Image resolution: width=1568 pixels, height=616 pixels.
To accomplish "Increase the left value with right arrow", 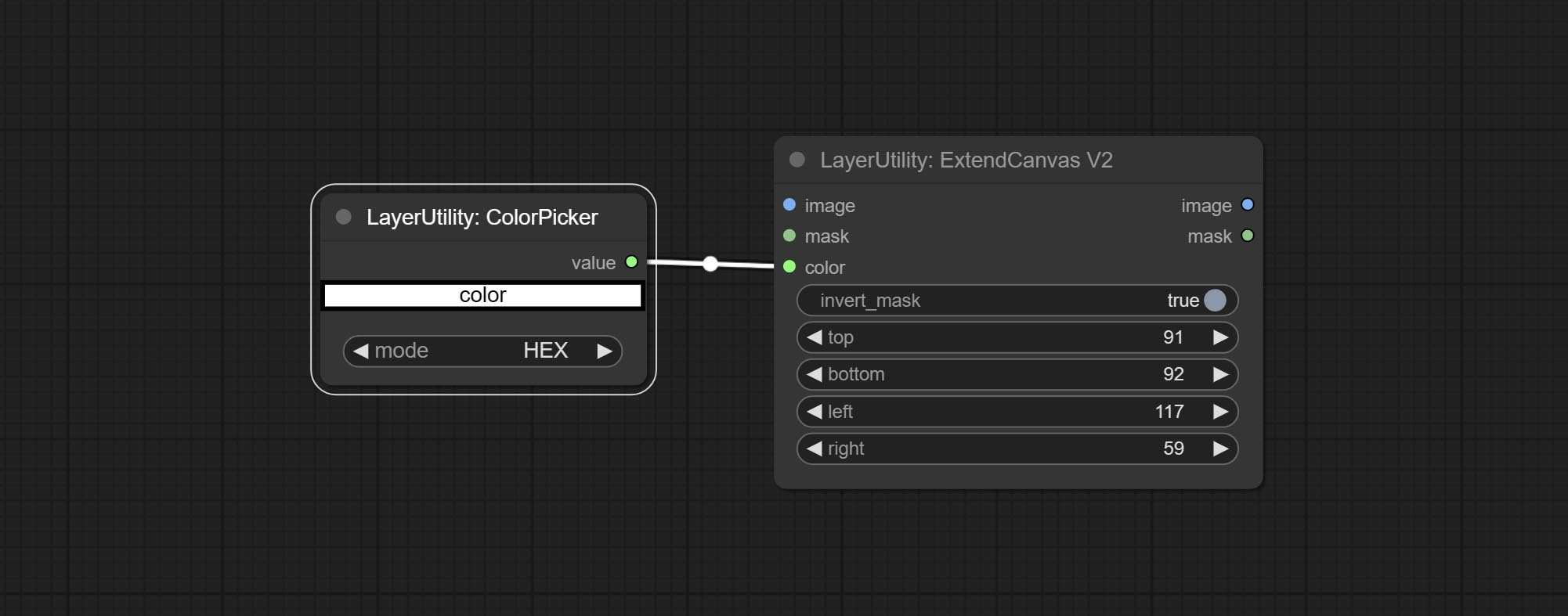I will pos(1220,412).
